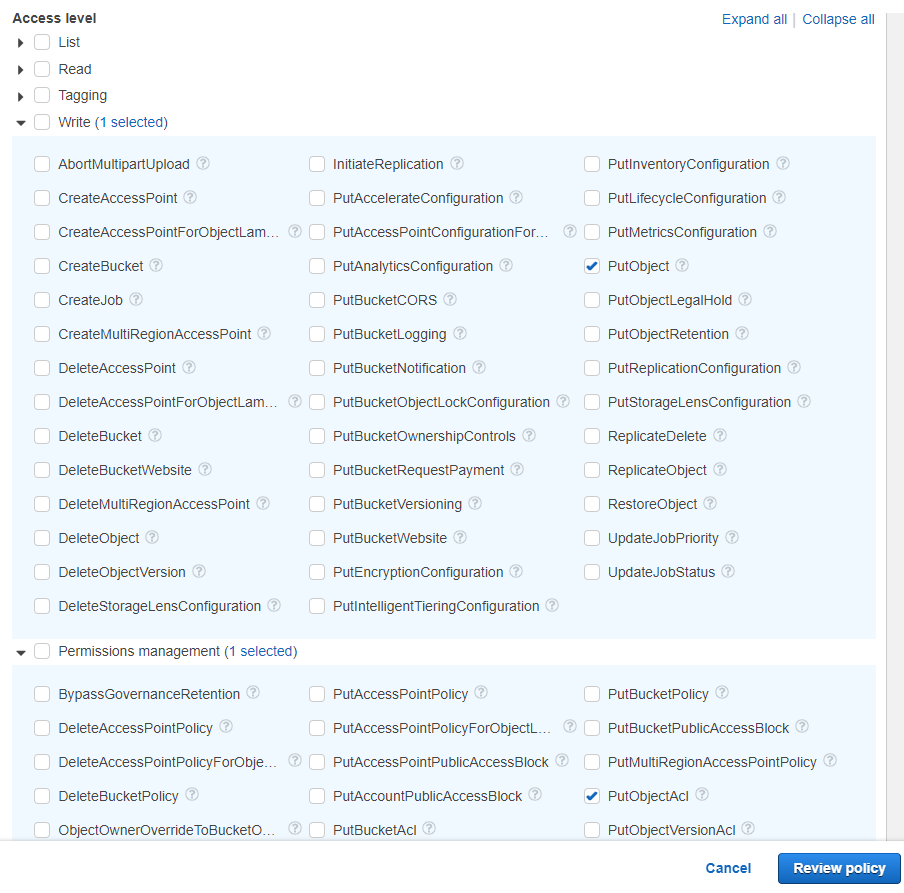Click help icon beside UpdateJobStatus
The image size is (904, 893).
[x=729, y=572]
